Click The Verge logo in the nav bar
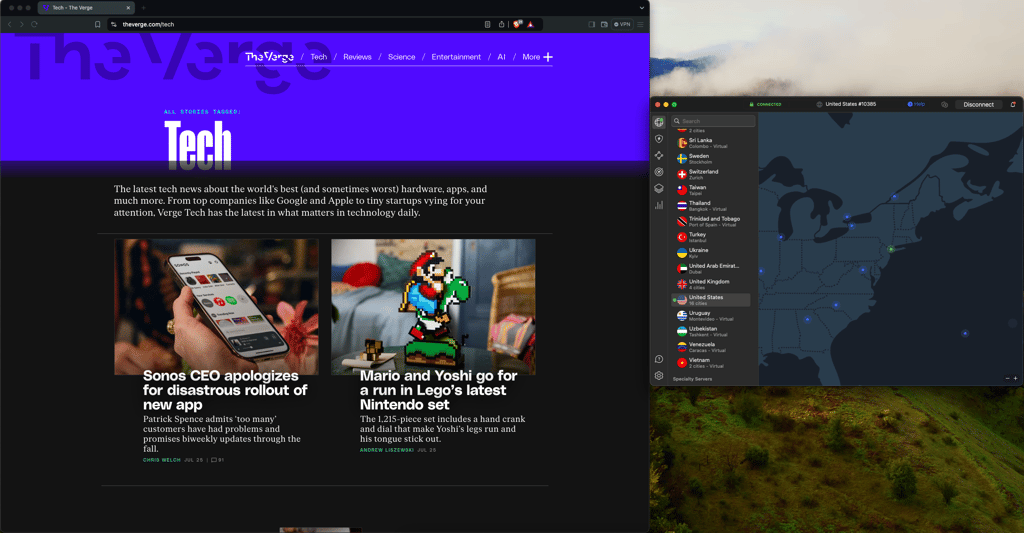The height and width of the screenshot is (533, 1024). point(269,57)
